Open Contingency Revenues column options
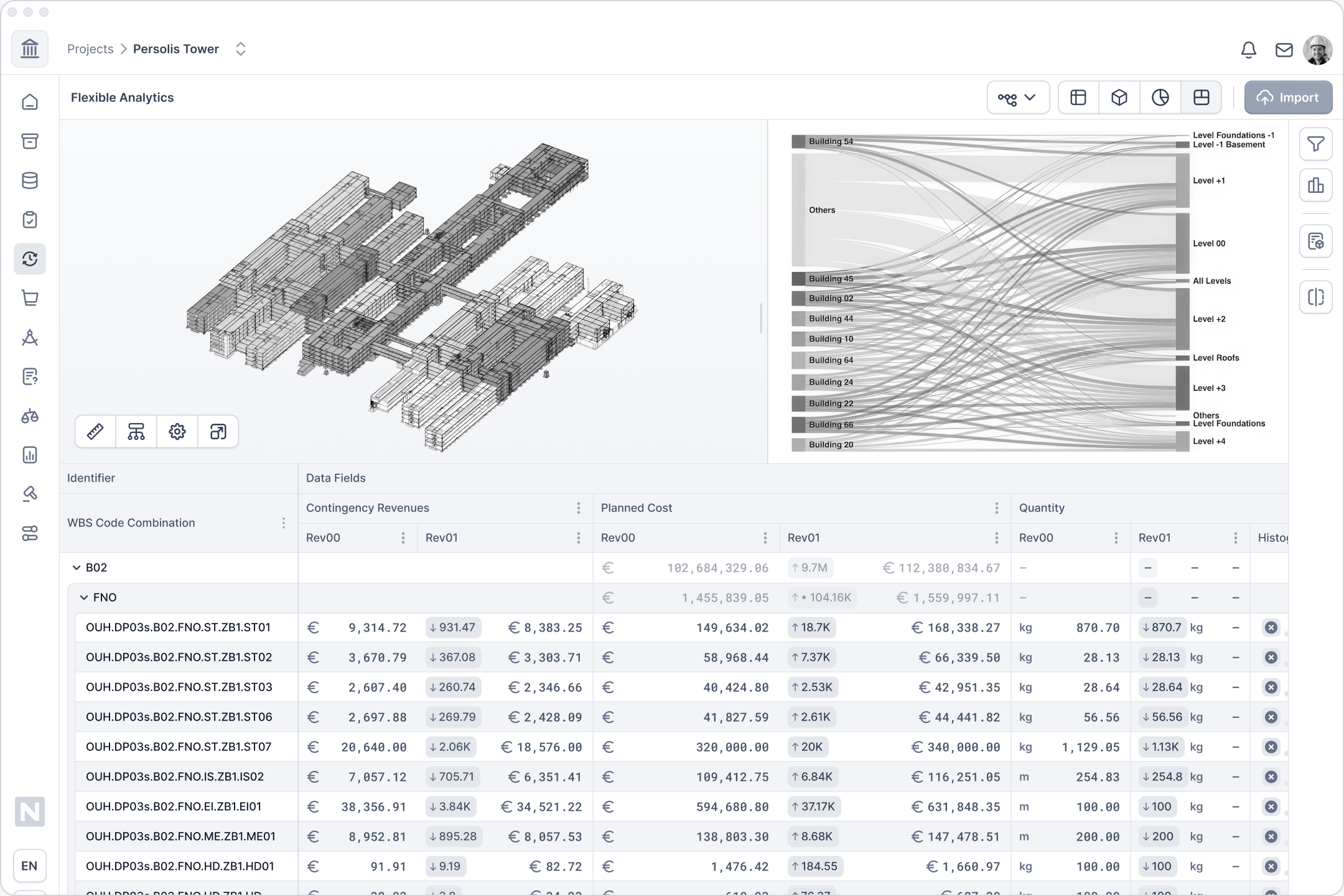This screenshot has width=1344, height=896. pyautogui.click(x=579, y=508)
